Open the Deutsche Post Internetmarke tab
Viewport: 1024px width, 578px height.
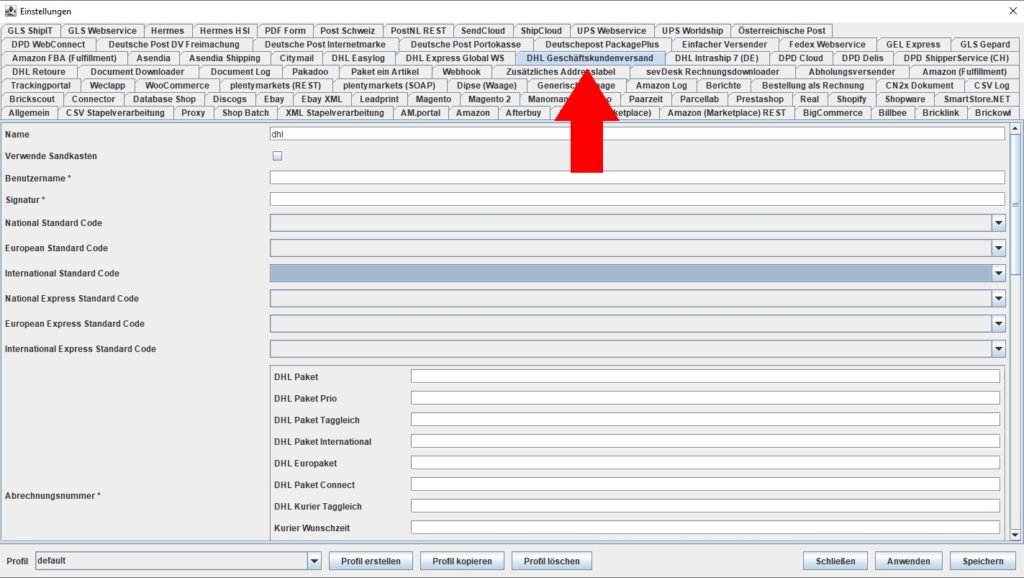[x=325, y=44]
